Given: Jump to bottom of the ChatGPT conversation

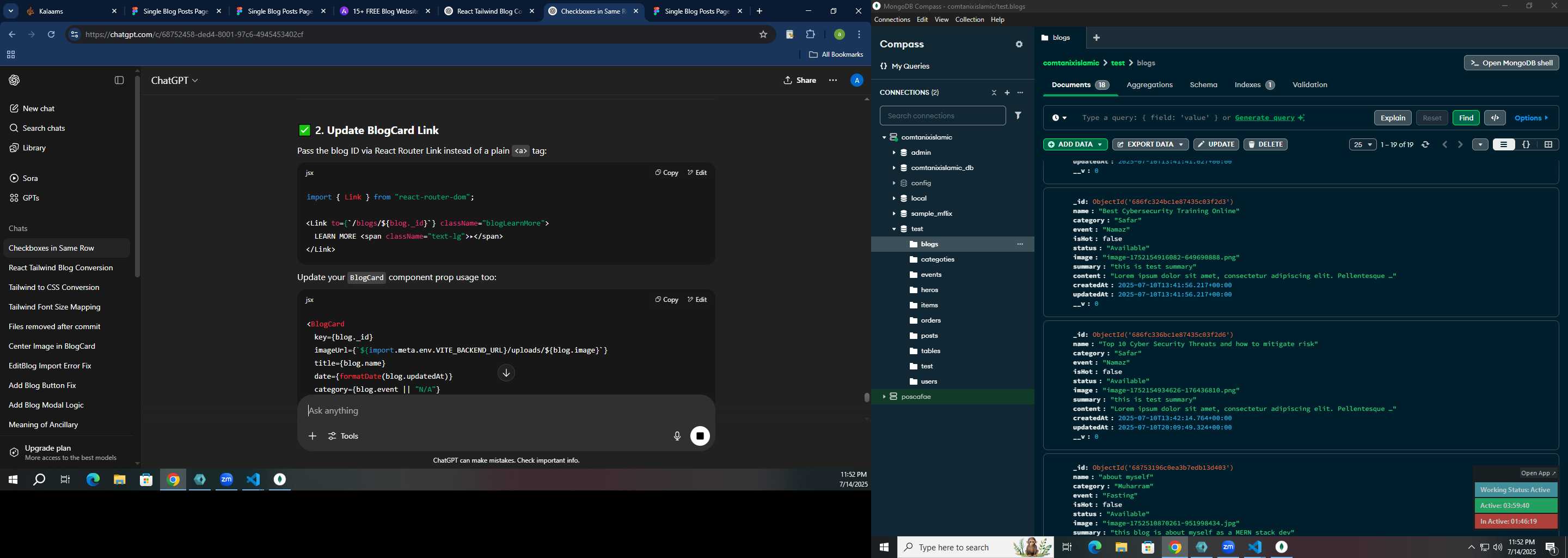Looking at the screenshot, I should point(506,373).
